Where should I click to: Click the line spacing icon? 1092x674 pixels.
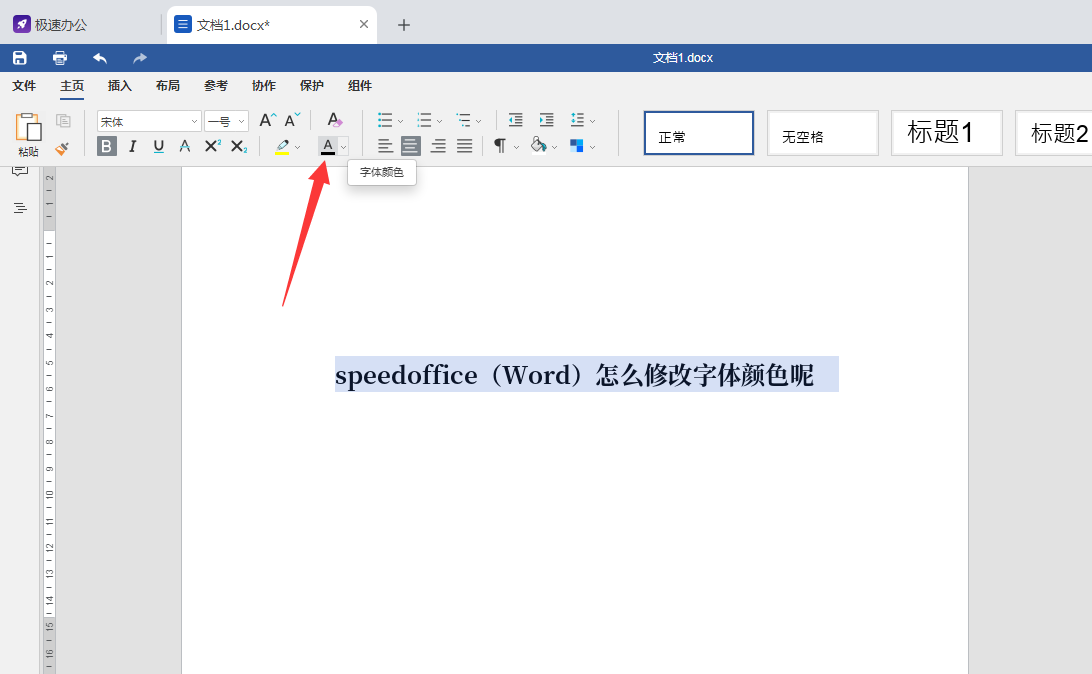tap(577, 120)
